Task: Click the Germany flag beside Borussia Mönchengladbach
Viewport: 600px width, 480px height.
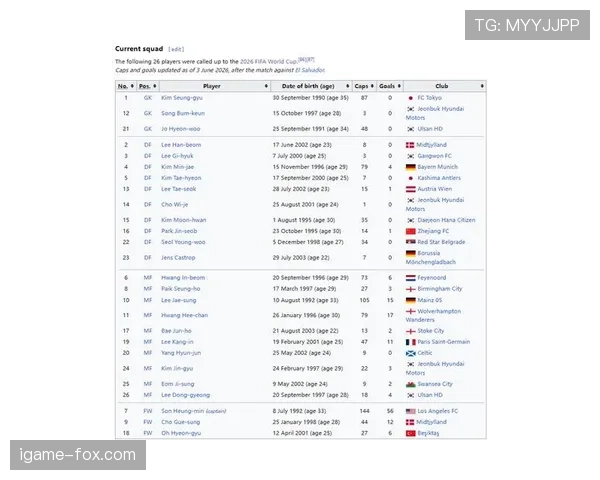Action: point(410,253)
